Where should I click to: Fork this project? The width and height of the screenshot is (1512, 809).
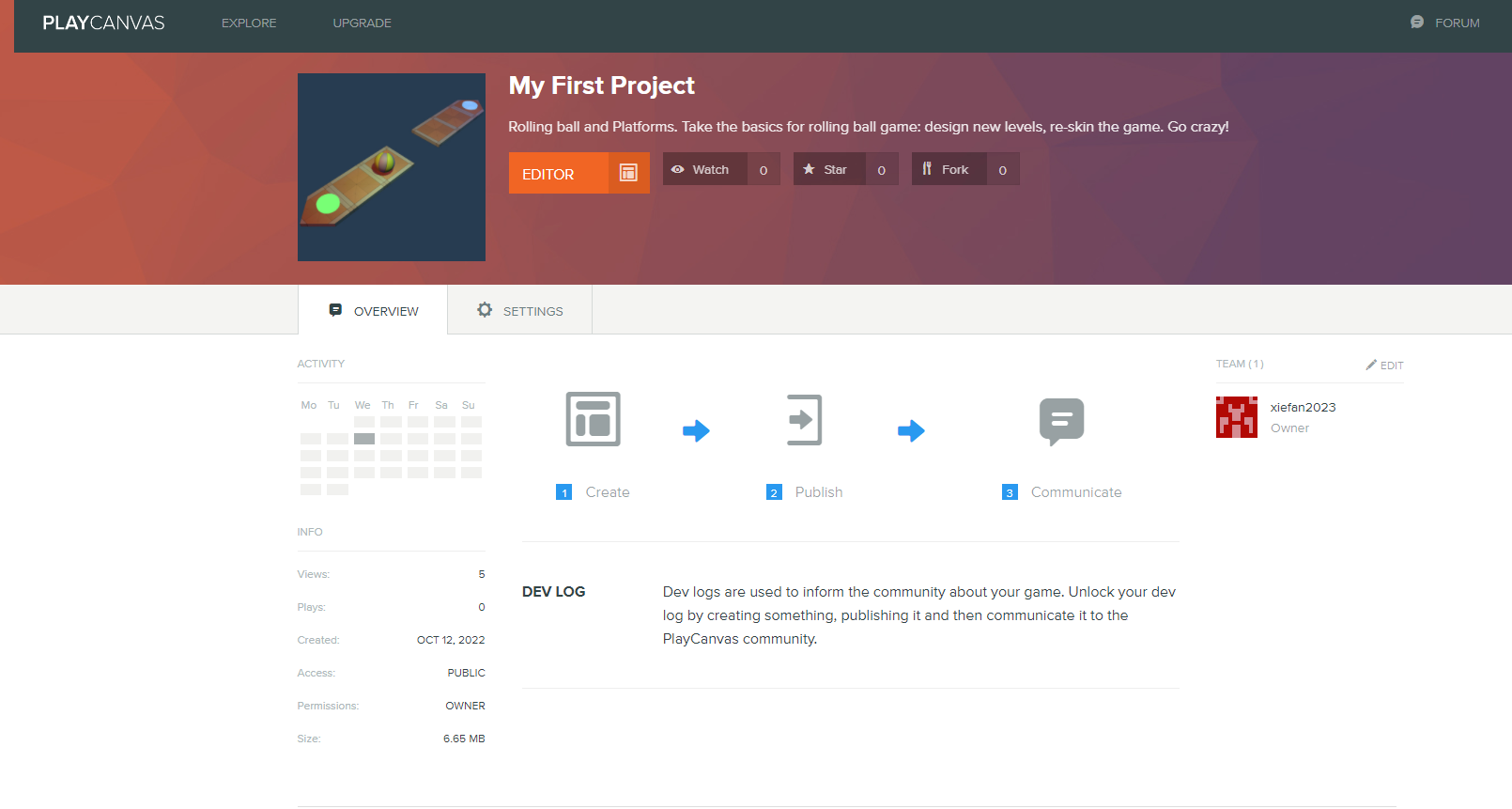coord(949,169)
